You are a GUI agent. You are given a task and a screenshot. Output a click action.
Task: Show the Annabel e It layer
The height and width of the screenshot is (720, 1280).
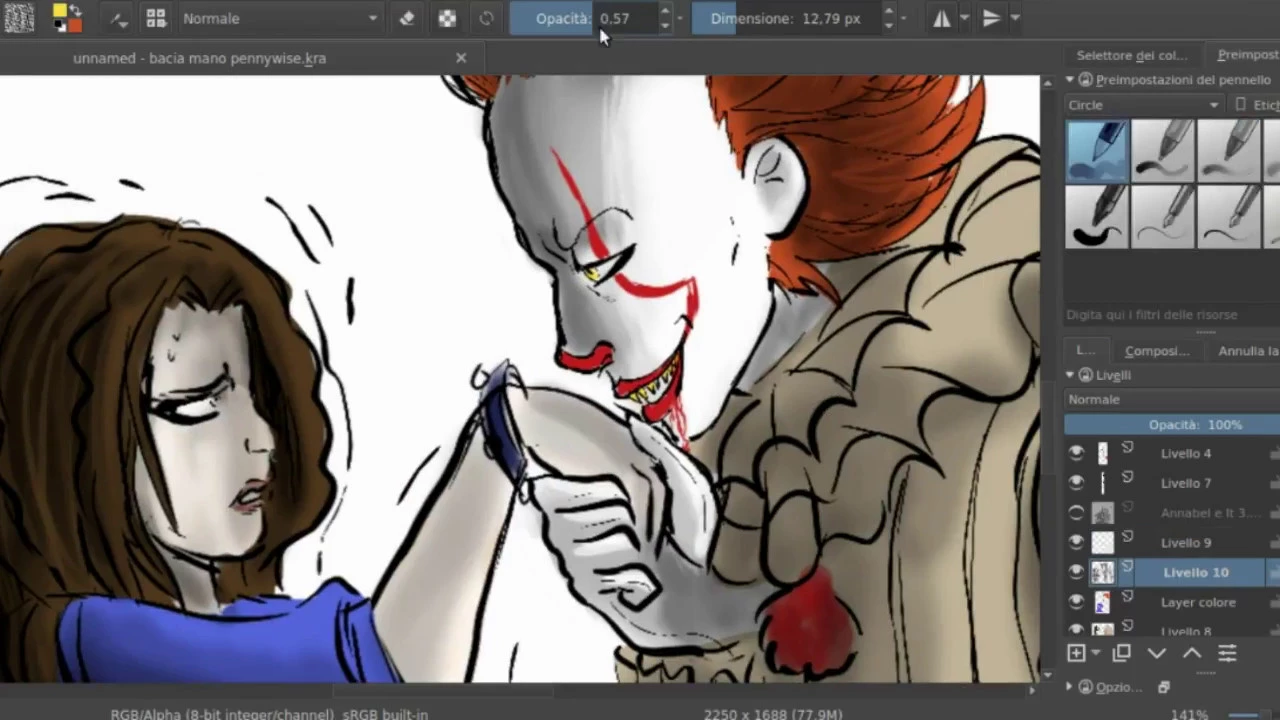(1076, 513)
